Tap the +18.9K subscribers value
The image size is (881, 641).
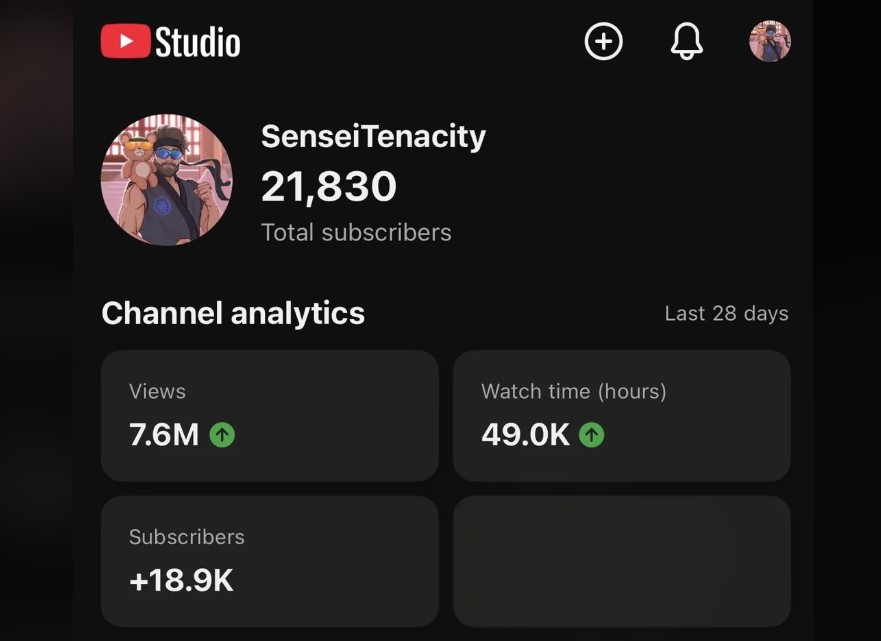tap(181, 580)
